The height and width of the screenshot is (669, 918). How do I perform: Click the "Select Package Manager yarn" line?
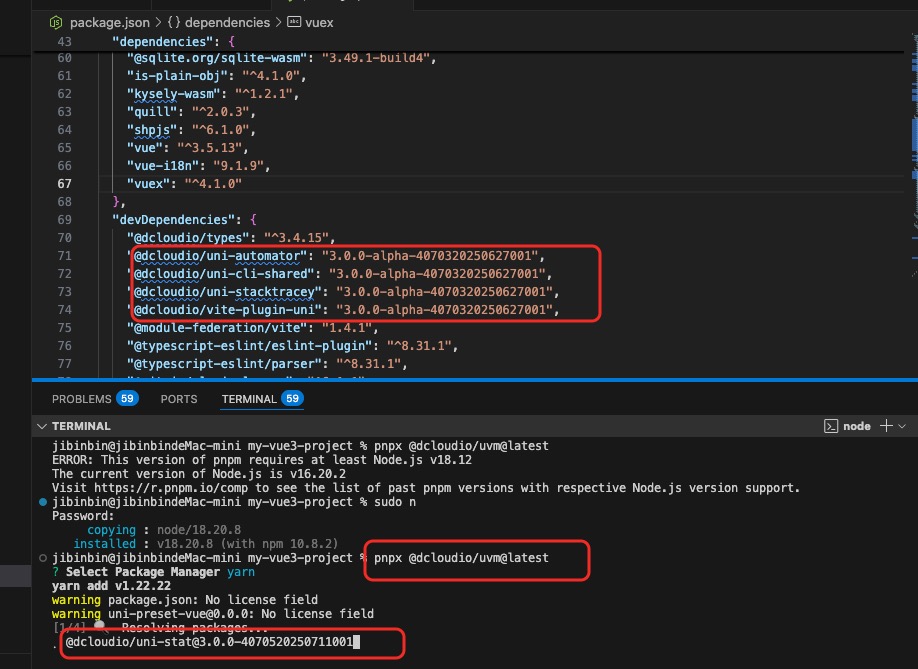[153, 572]
